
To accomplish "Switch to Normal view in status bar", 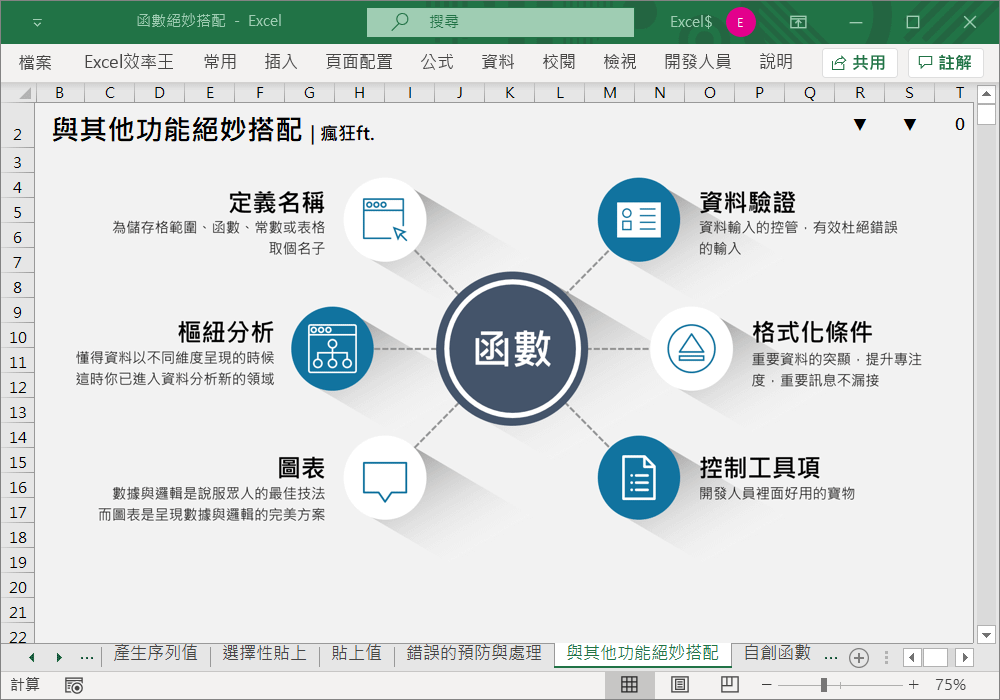I will 629,685.
